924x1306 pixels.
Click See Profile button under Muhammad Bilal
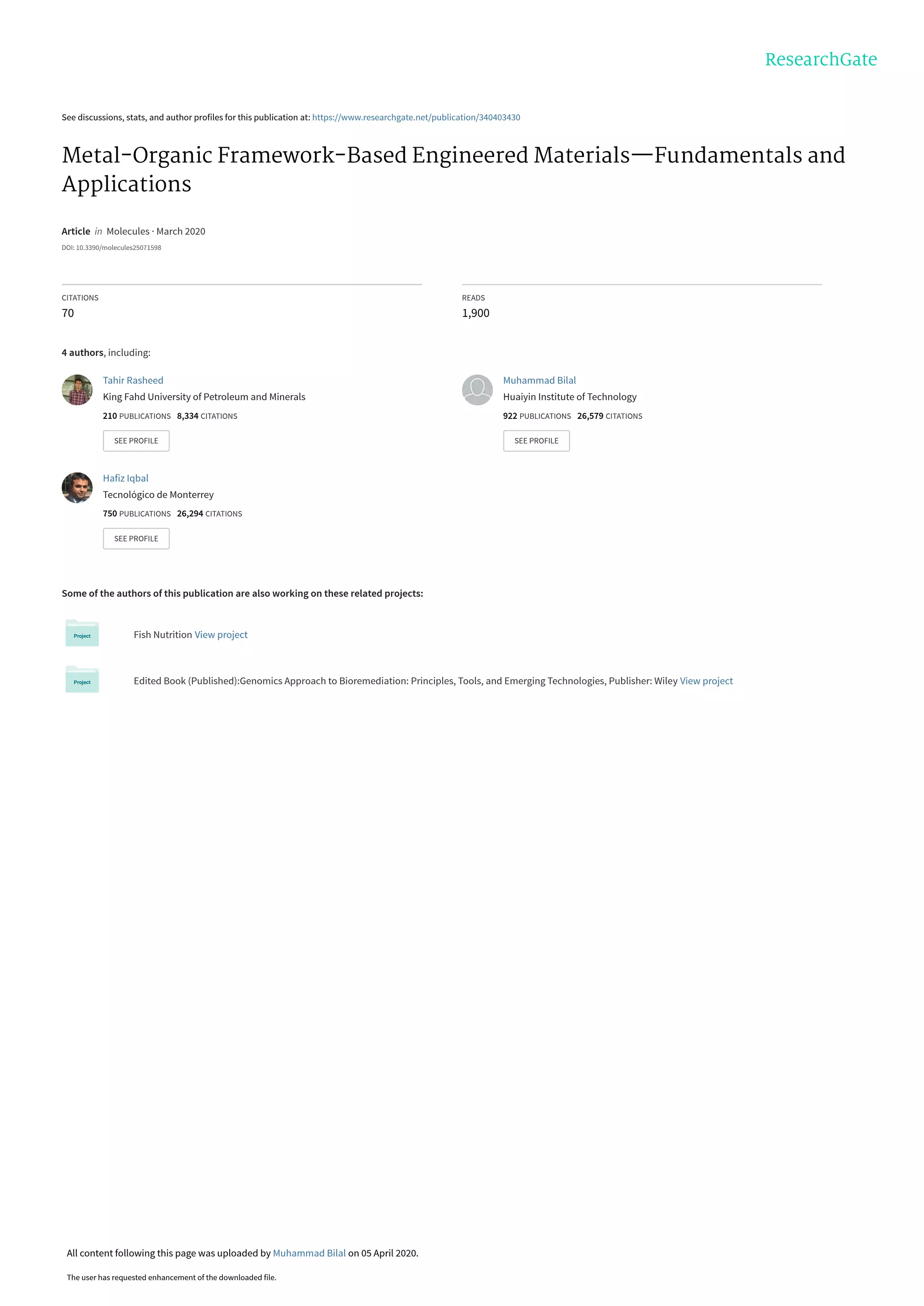click(536, 441)
